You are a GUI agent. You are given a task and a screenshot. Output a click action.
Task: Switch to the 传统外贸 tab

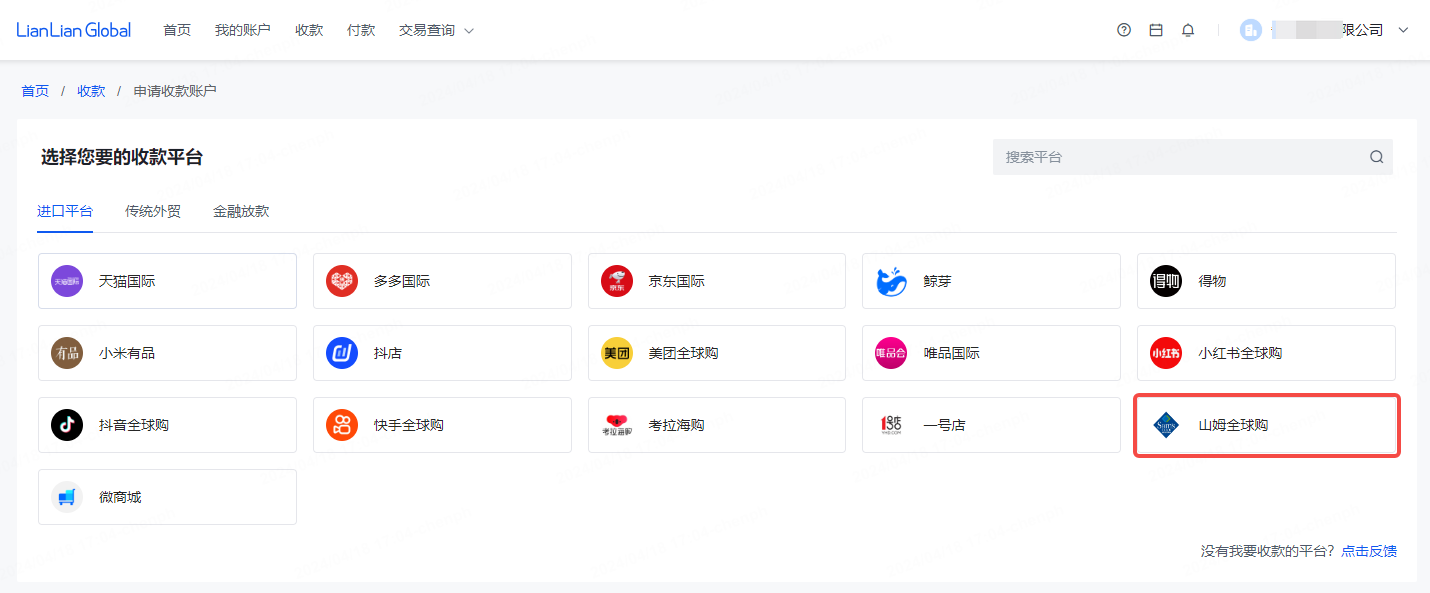tap(153, 211)
